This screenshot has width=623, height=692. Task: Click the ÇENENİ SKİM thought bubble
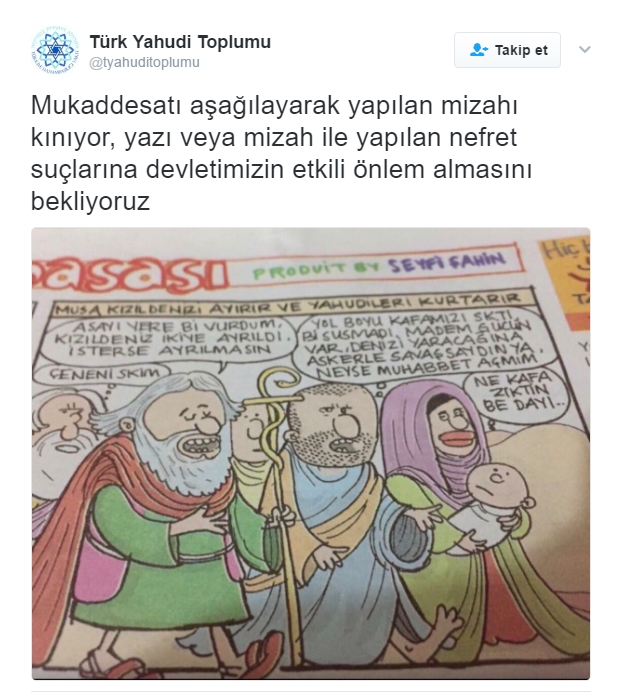[x=103, y=374]
